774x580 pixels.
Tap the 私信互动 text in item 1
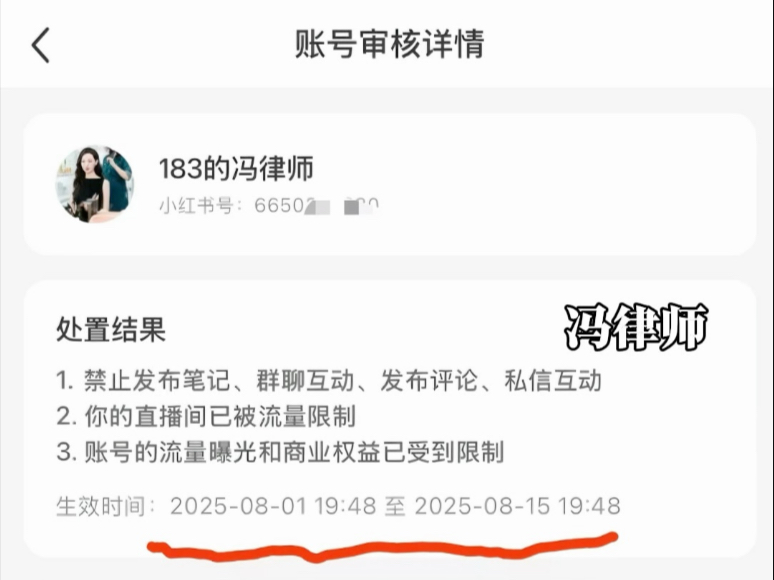pos(553,381)
